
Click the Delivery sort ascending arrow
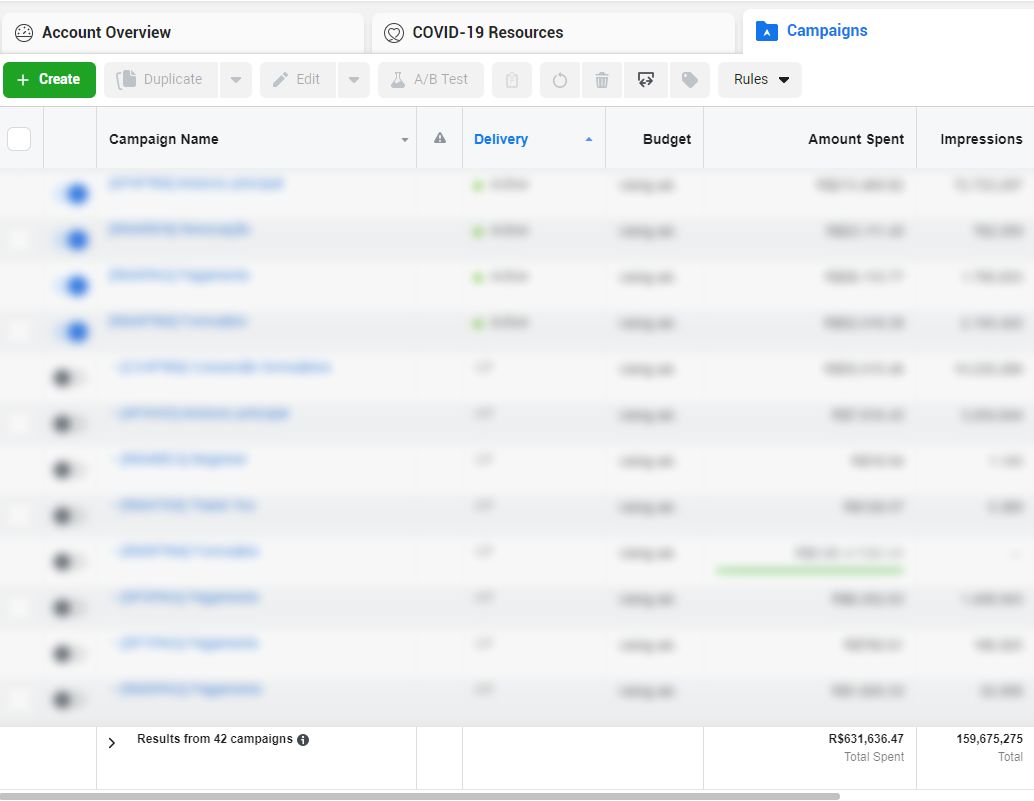coord(589,139)
